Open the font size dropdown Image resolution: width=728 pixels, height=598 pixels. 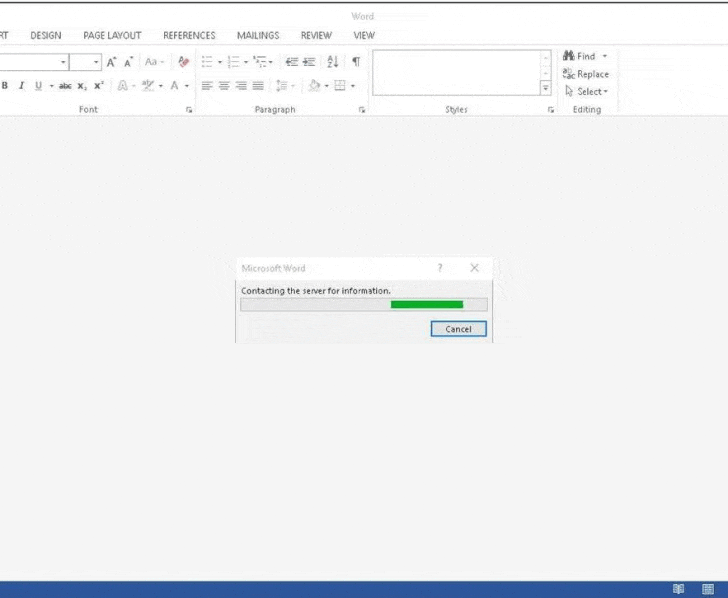pos(96,62)
